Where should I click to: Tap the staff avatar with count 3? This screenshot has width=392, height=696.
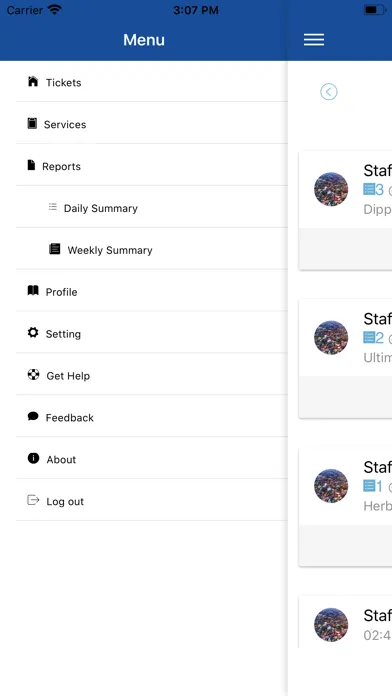(331, 189)
